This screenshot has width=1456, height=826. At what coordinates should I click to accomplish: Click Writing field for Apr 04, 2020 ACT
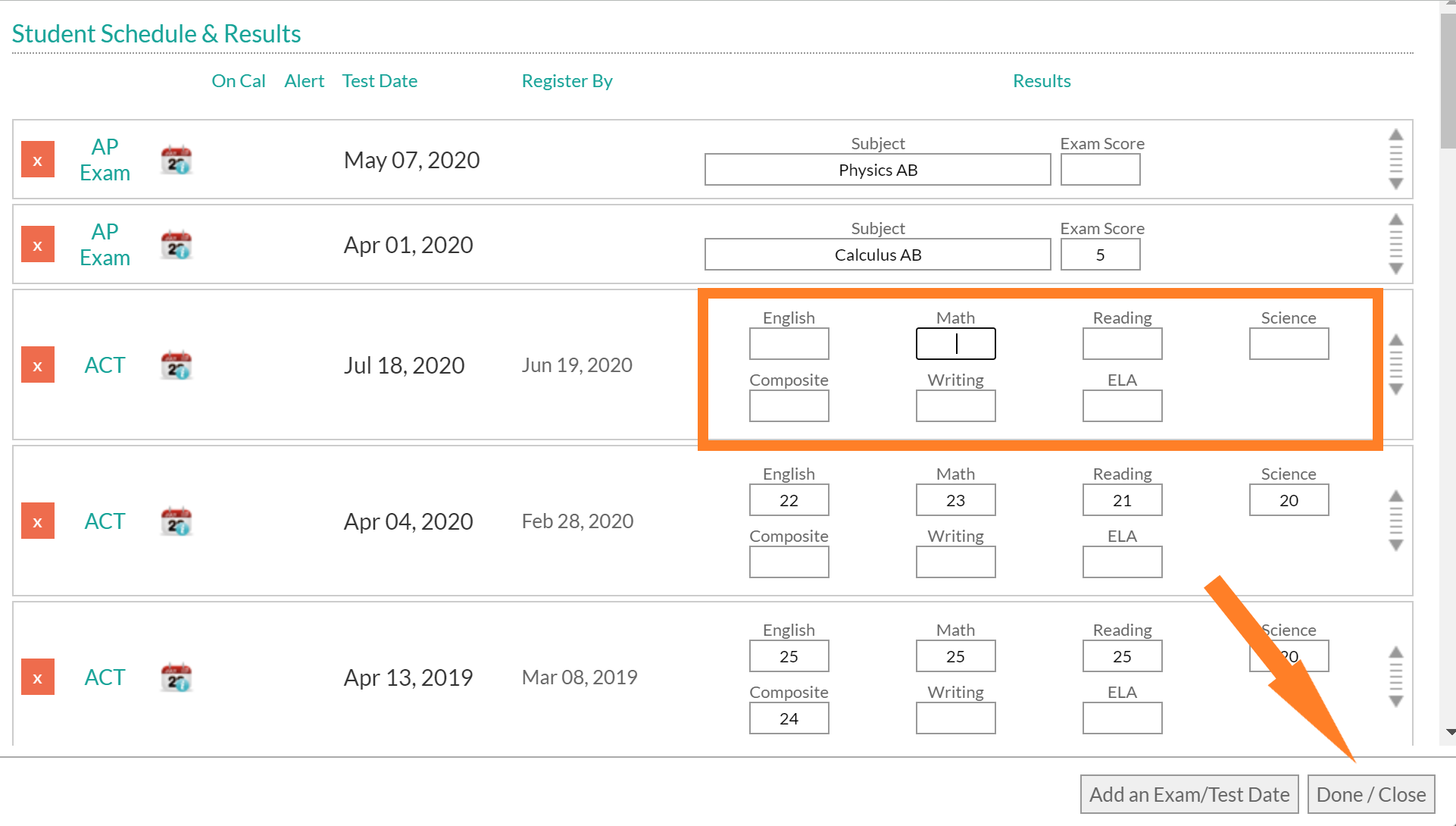pos(955,562)
